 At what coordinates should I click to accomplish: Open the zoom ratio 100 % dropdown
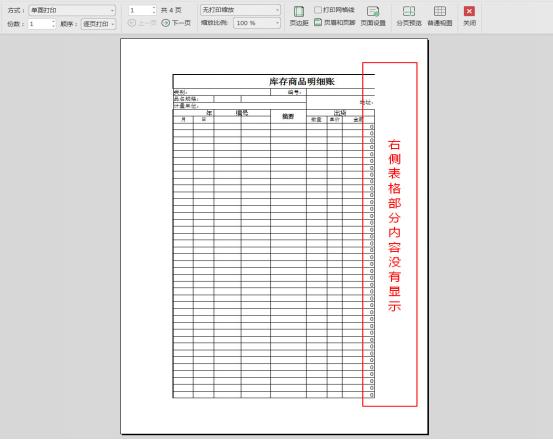[257, 23]
